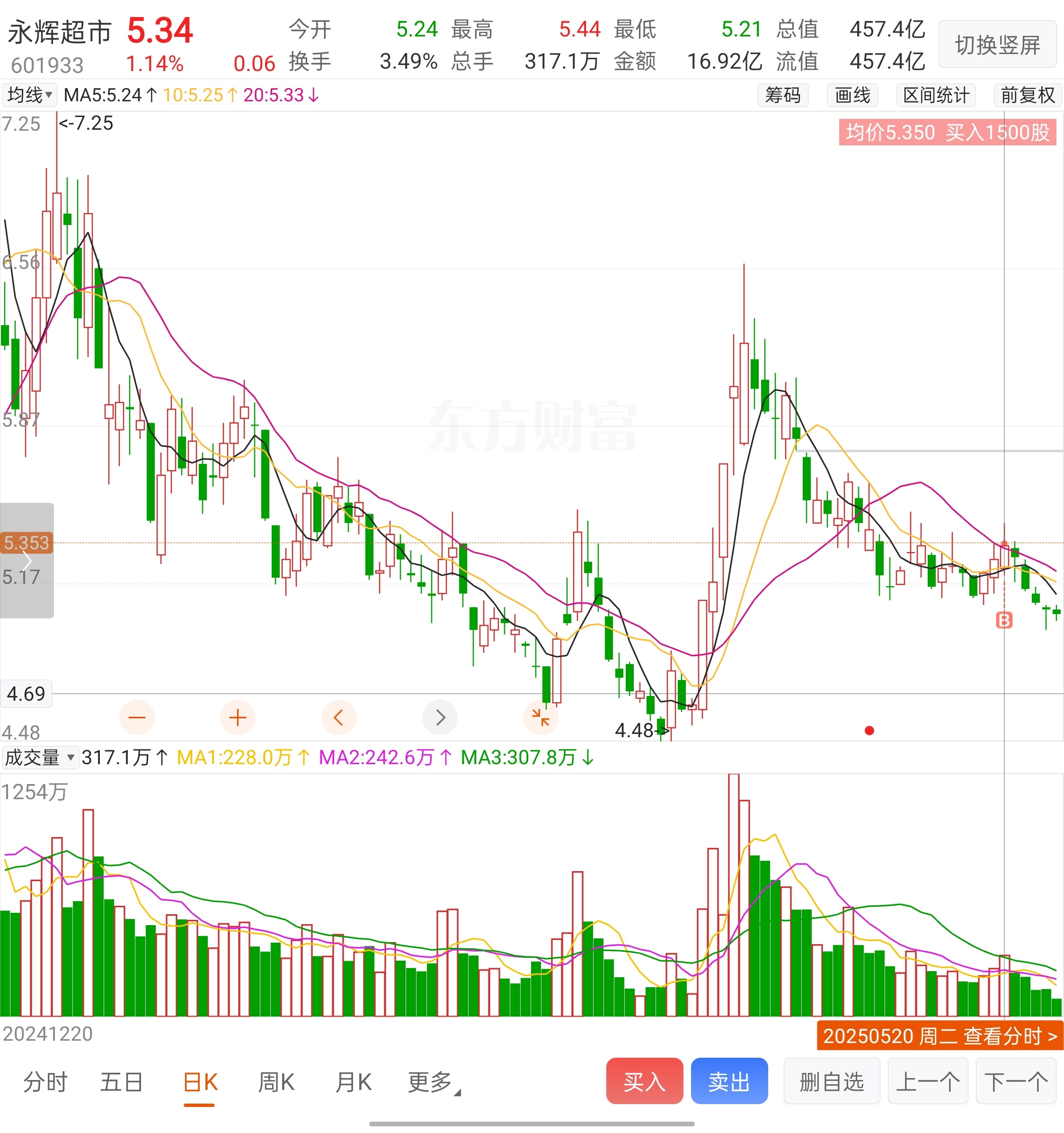Viewport: 1064px width, 1133px height.
Task: Tap the 均价5.350 买入1500股 label
Action: (947, 132)
